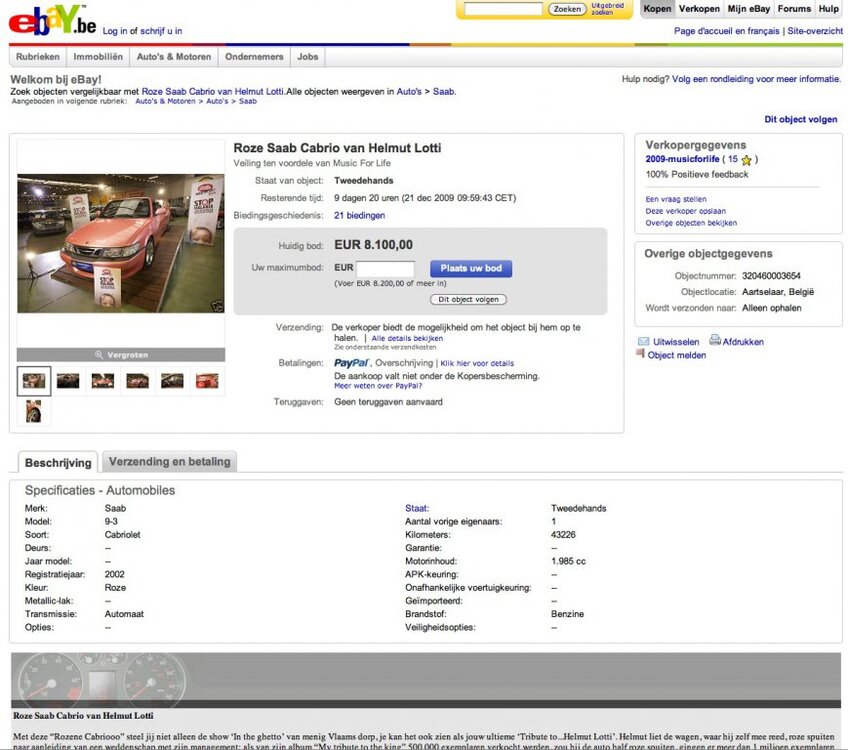Click the seller feedback score 15

[x=733, y=159]
